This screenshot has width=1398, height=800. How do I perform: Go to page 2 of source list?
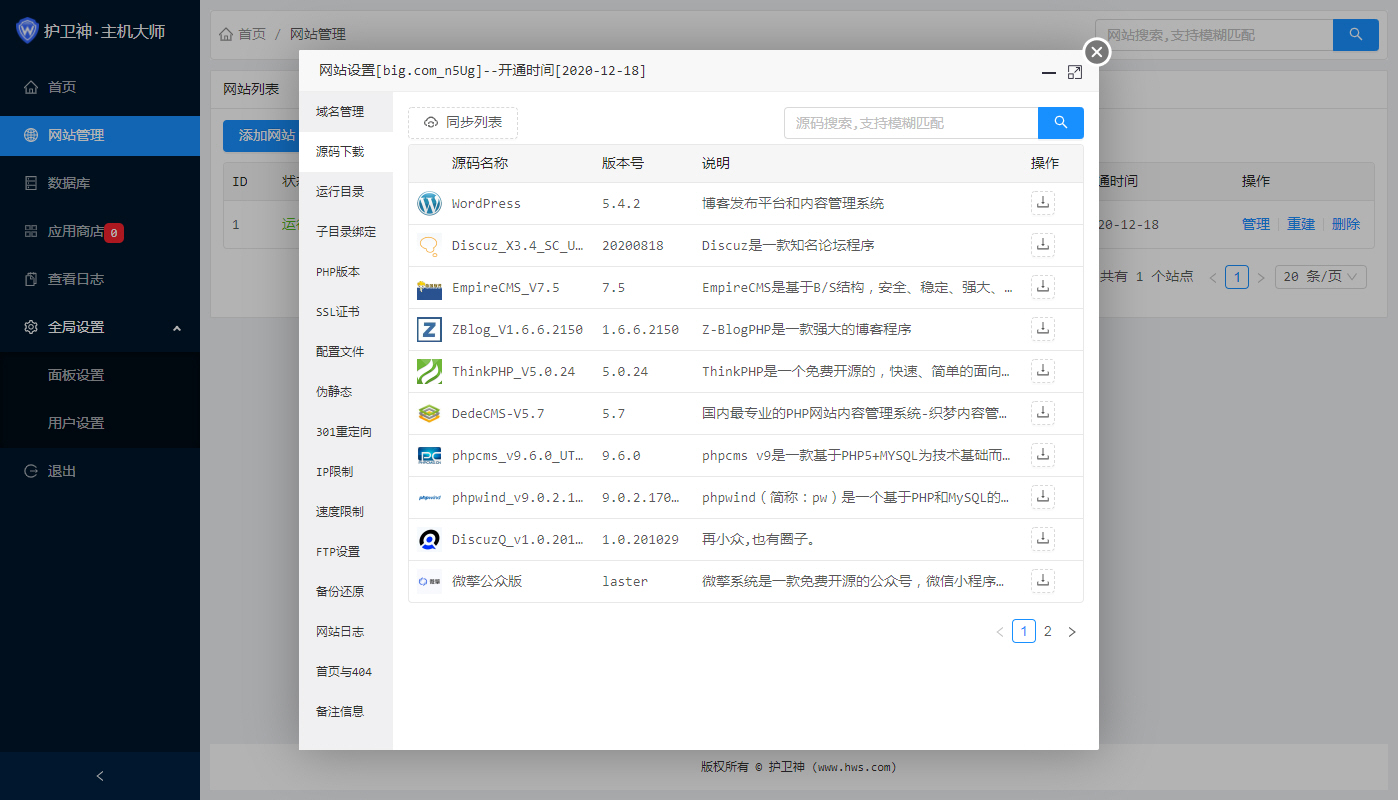click(1048, 632)
